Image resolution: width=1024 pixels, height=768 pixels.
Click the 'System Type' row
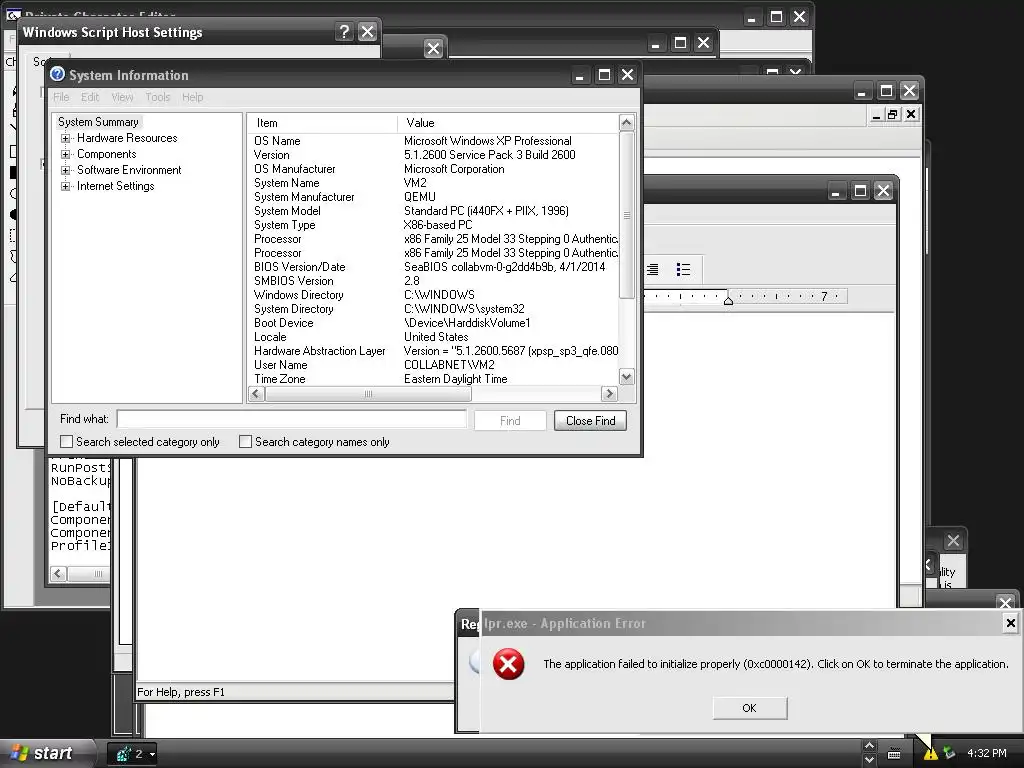tap(434, 225)
